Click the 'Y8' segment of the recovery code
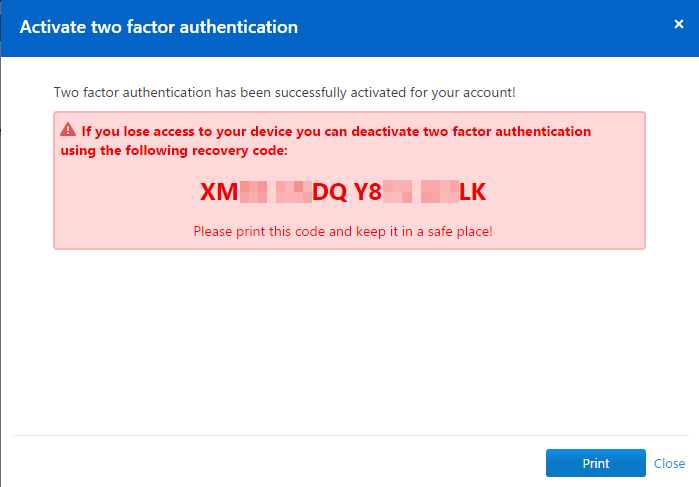This screenshot has width=699, height=487. [368, 192]
